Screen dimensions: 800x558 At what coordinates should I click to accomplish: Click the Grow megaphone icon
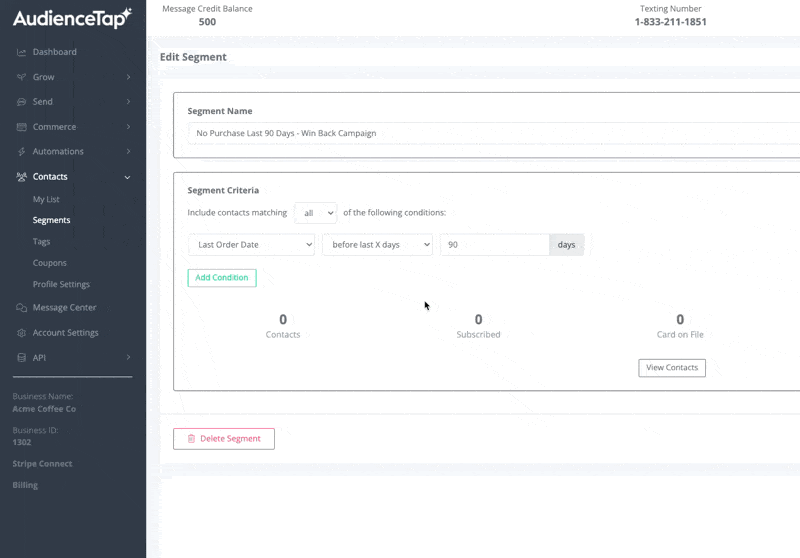tap(21, 77)
